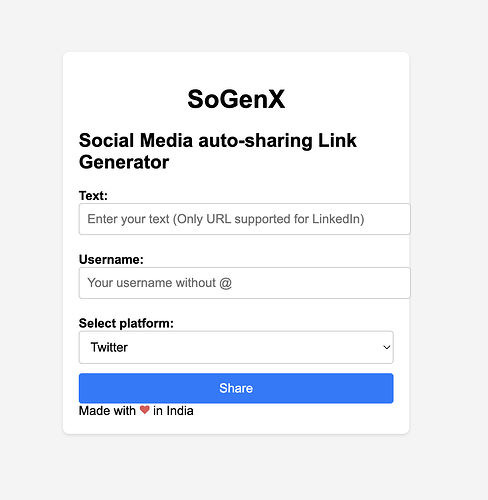The image size is (488, 500).
Task: Focus the Text input field
Action: point(245,219)
